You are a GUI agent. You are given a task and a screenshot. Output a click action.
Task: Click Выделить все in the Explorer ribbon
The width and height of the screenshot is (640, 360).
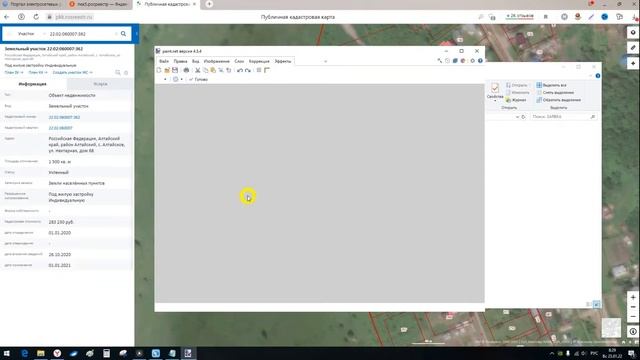(551, 85)
